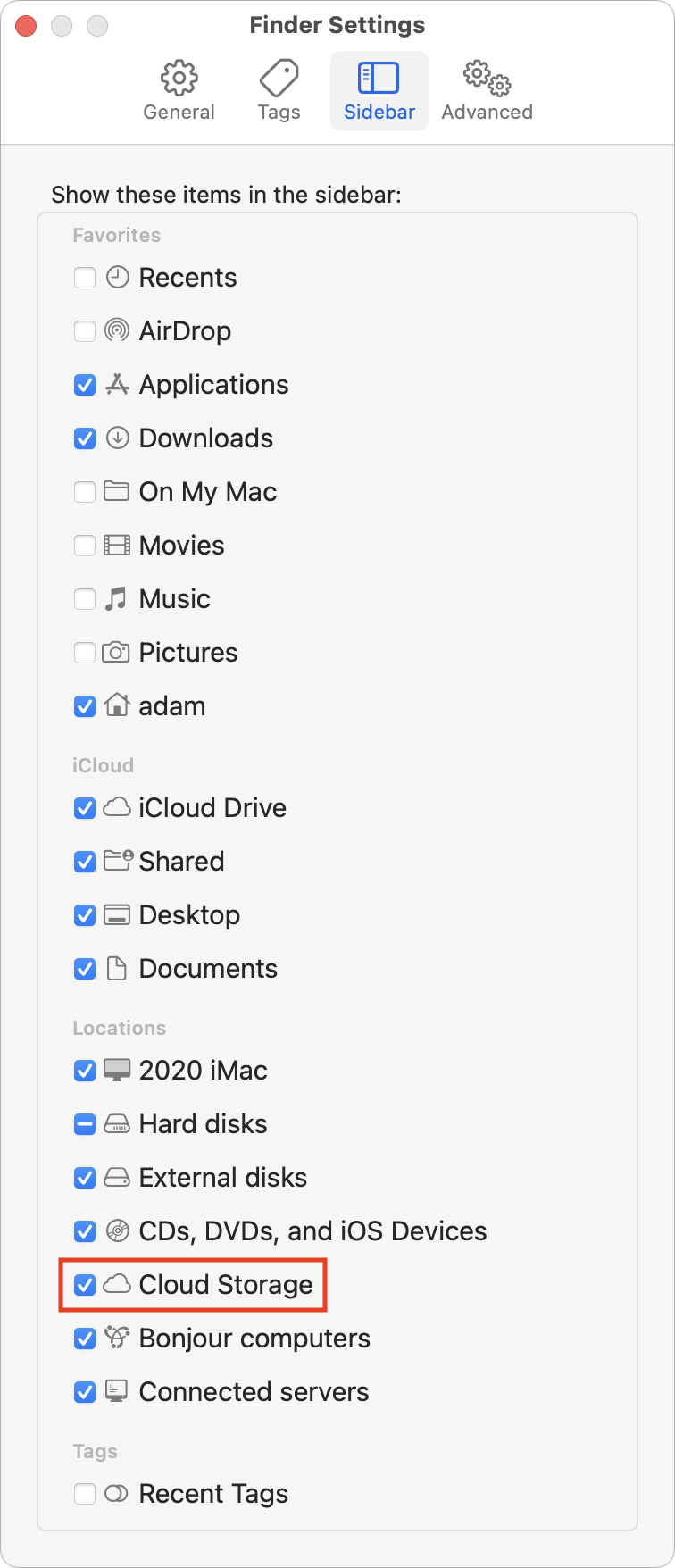
Task: Click the Movies filmstrip icon
Action: pos(116,546)
